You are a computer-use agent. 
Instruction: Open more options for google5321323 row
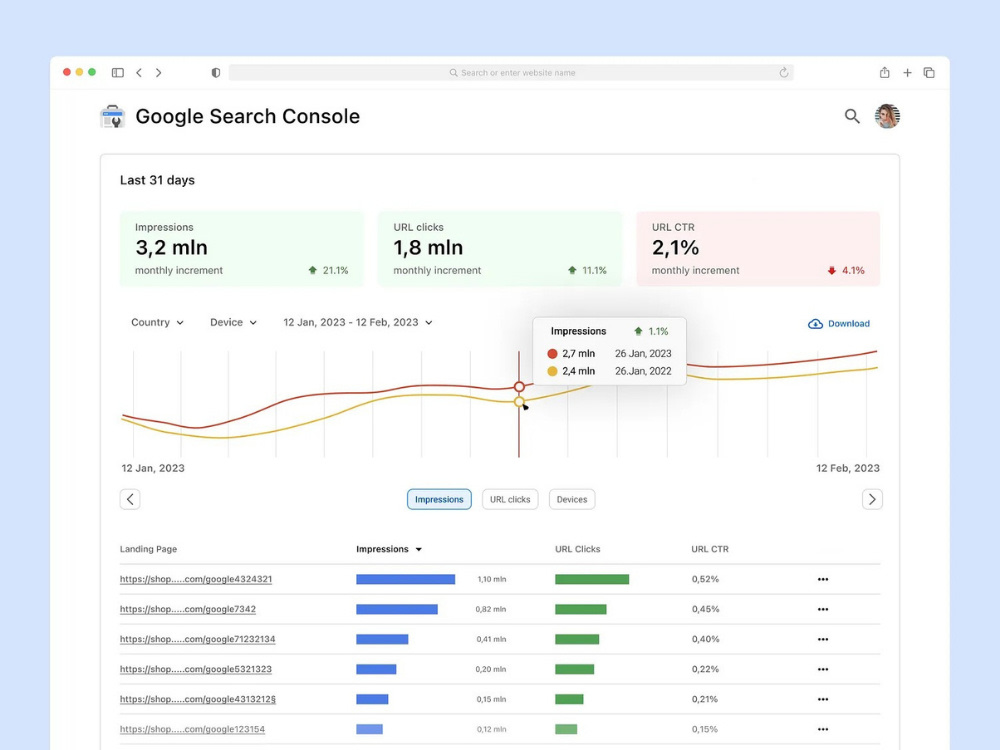click(x=823, y=669)
